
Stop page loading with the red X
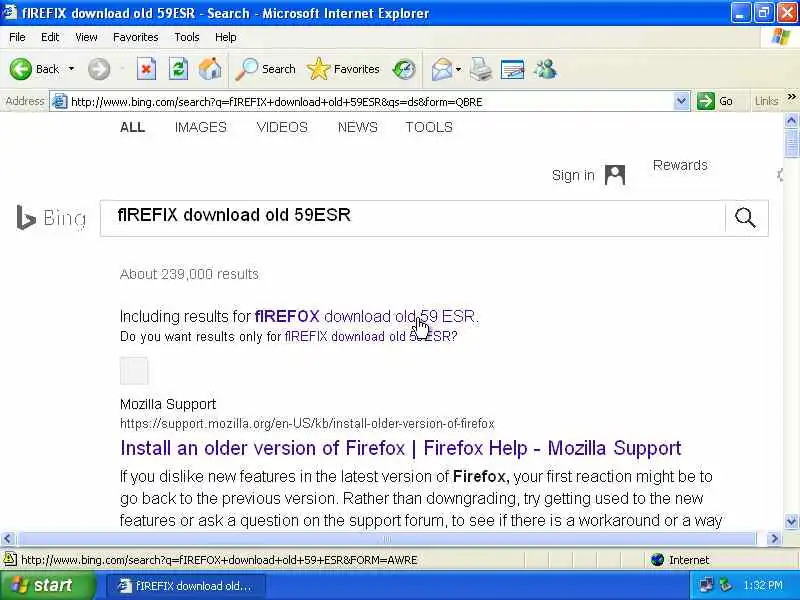pos(146,69)
